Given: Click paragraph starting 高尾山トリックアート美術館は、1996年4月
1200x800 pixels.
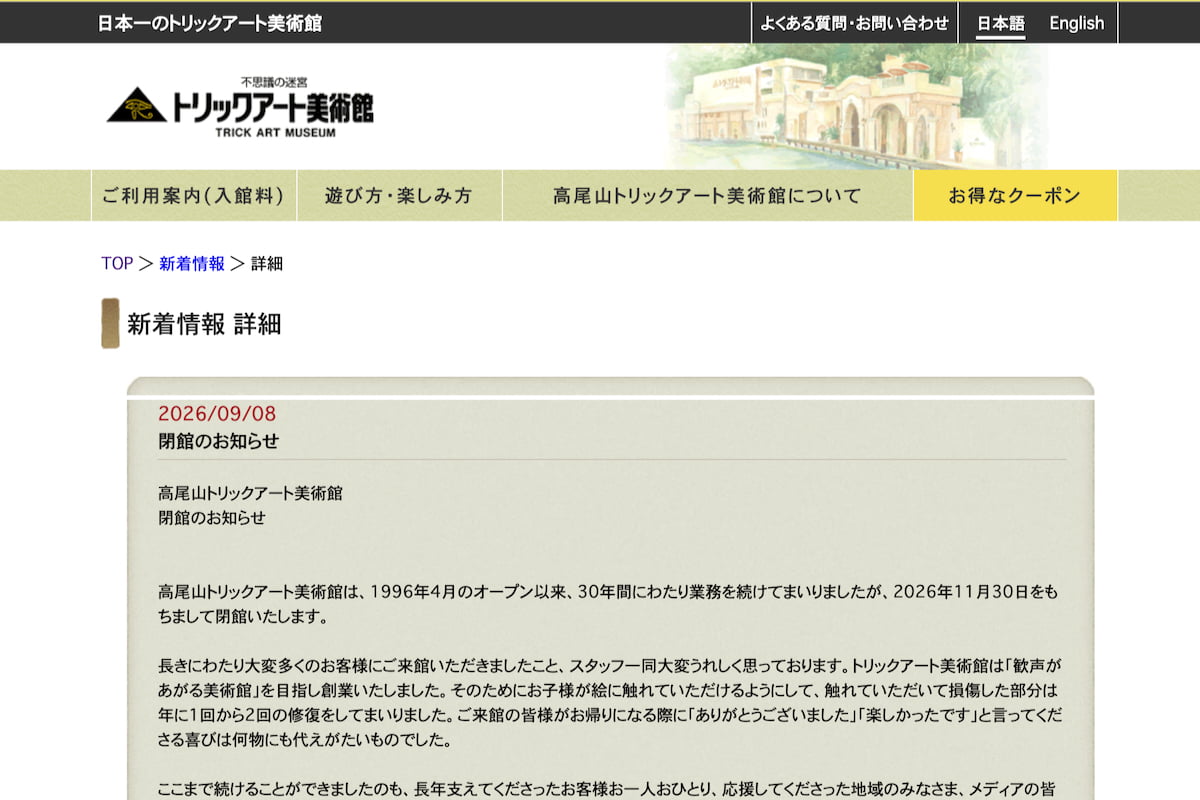Looking at the screenshot, I should tap(608, 604).
